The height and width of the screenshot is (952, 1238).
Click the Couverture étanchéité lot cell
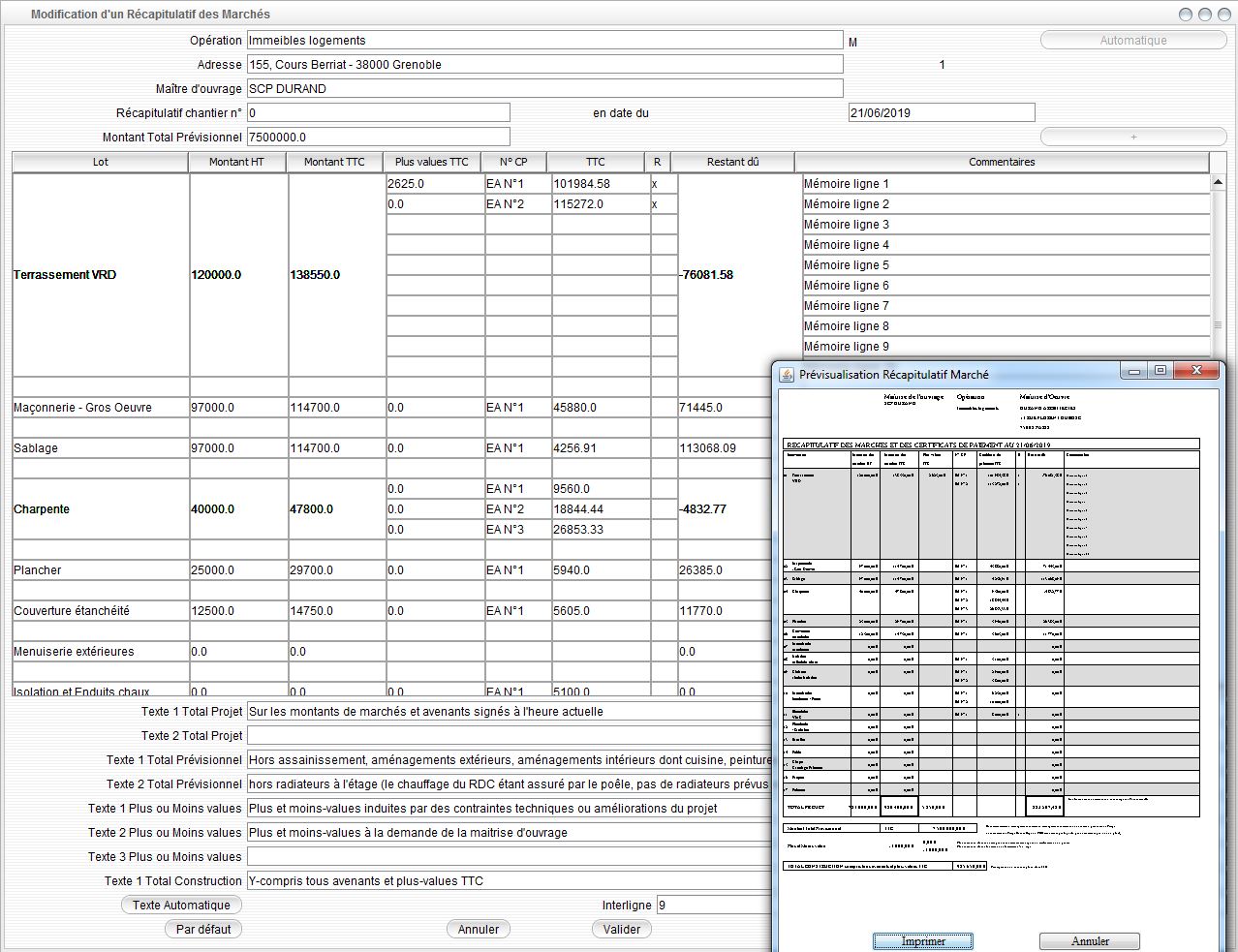101,611
